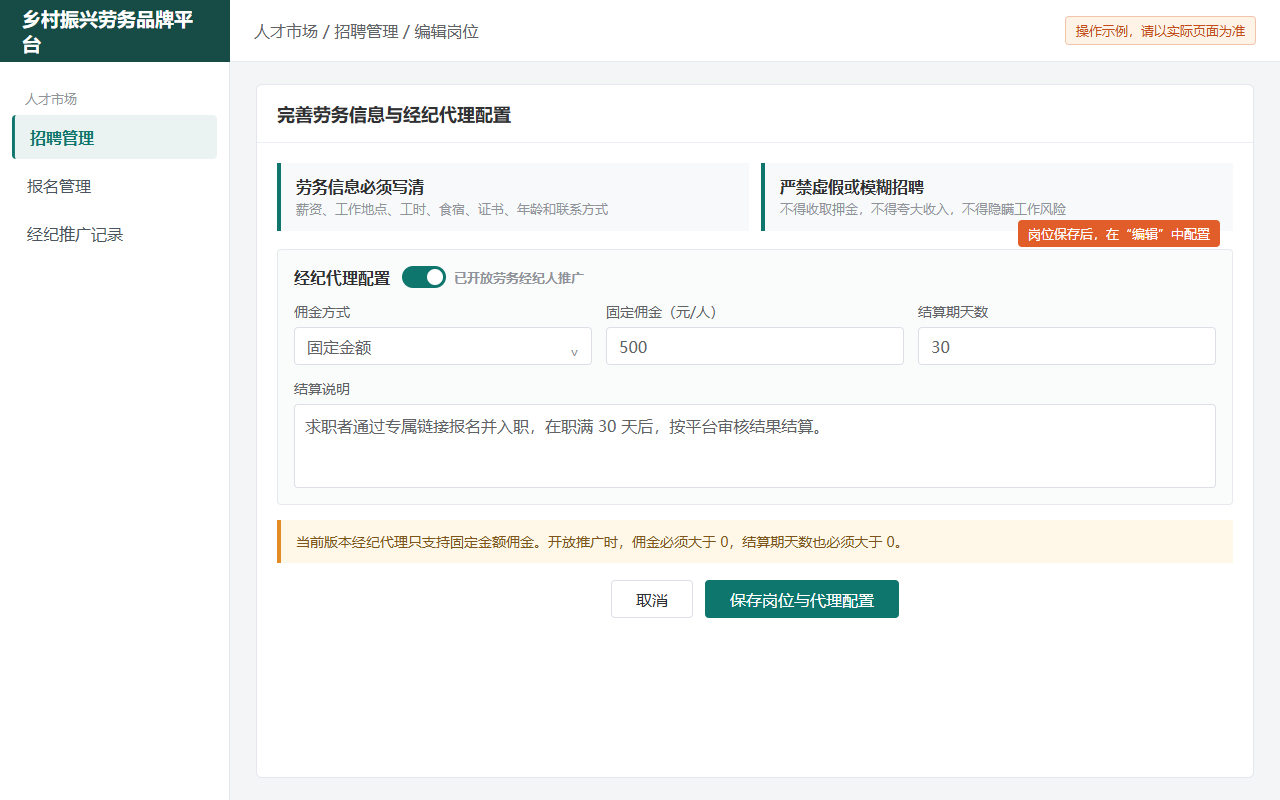This screenshot has width=1280, height=800.
Task: Click the 完善劳务信息与经纪代理配置 heading
Action: coord(394,115)
